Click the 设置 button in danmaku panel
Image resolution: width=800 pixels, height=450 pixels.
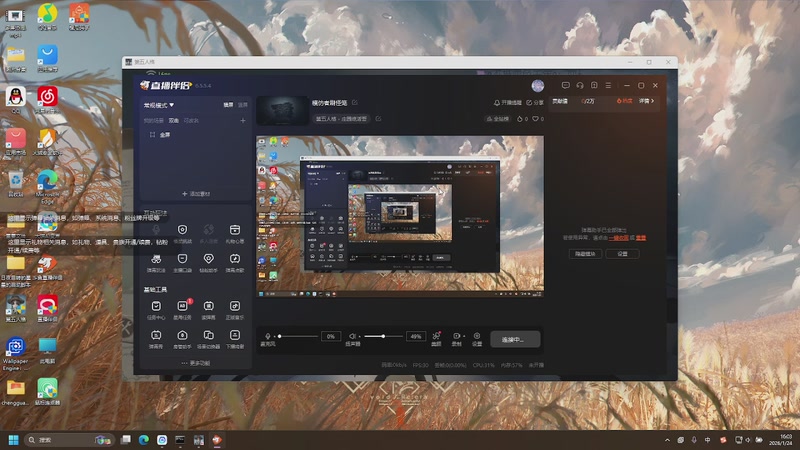622,254
